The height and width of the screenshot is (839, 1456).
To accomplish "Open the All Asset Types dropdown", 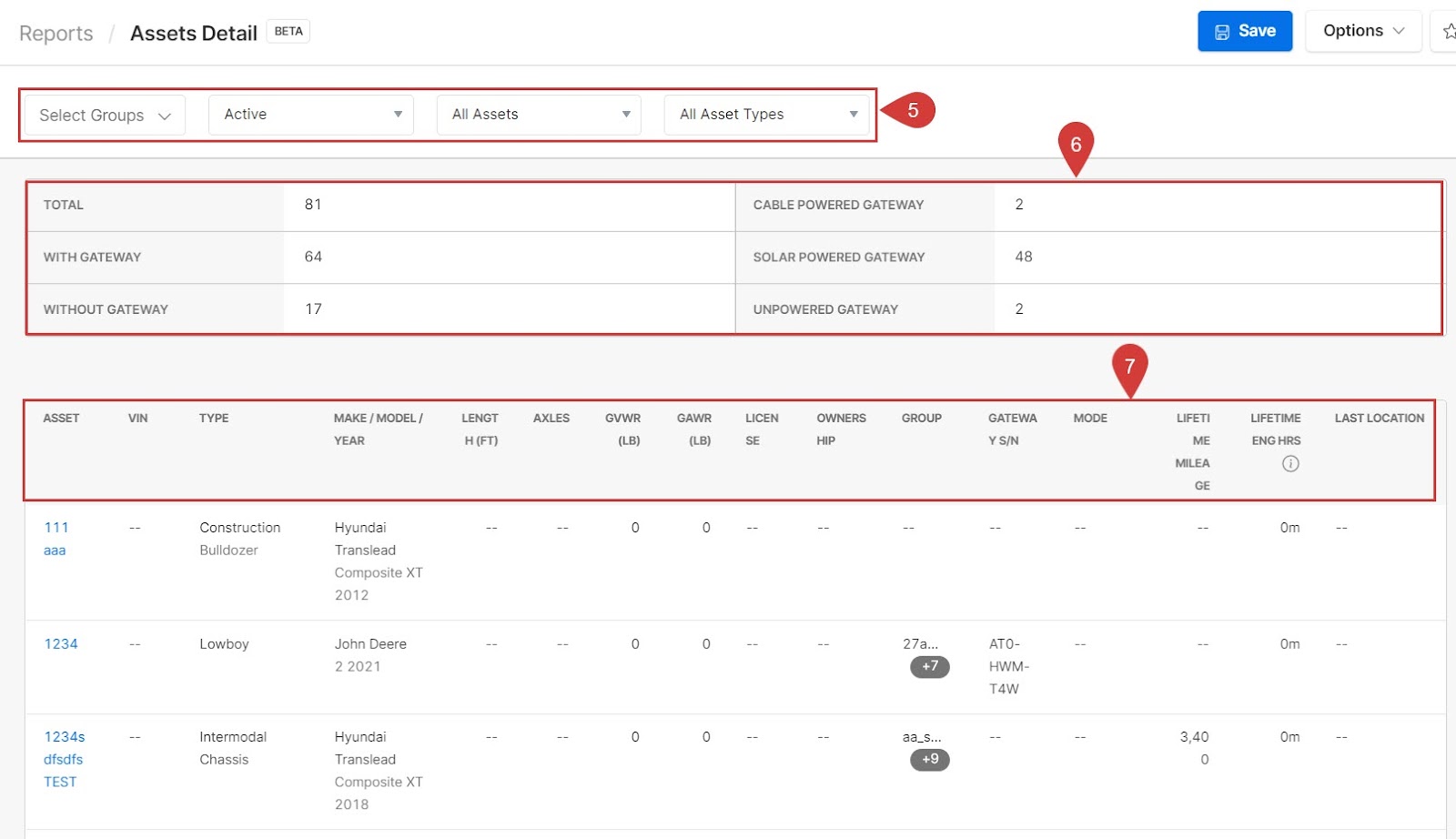I will 766,115.
